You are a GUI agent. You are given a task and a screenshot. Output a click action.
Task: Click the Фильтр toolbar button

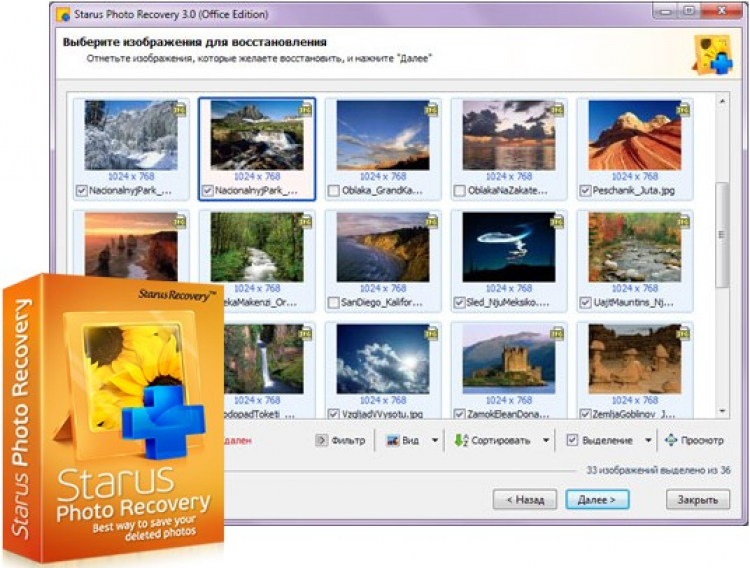[341, 440]
